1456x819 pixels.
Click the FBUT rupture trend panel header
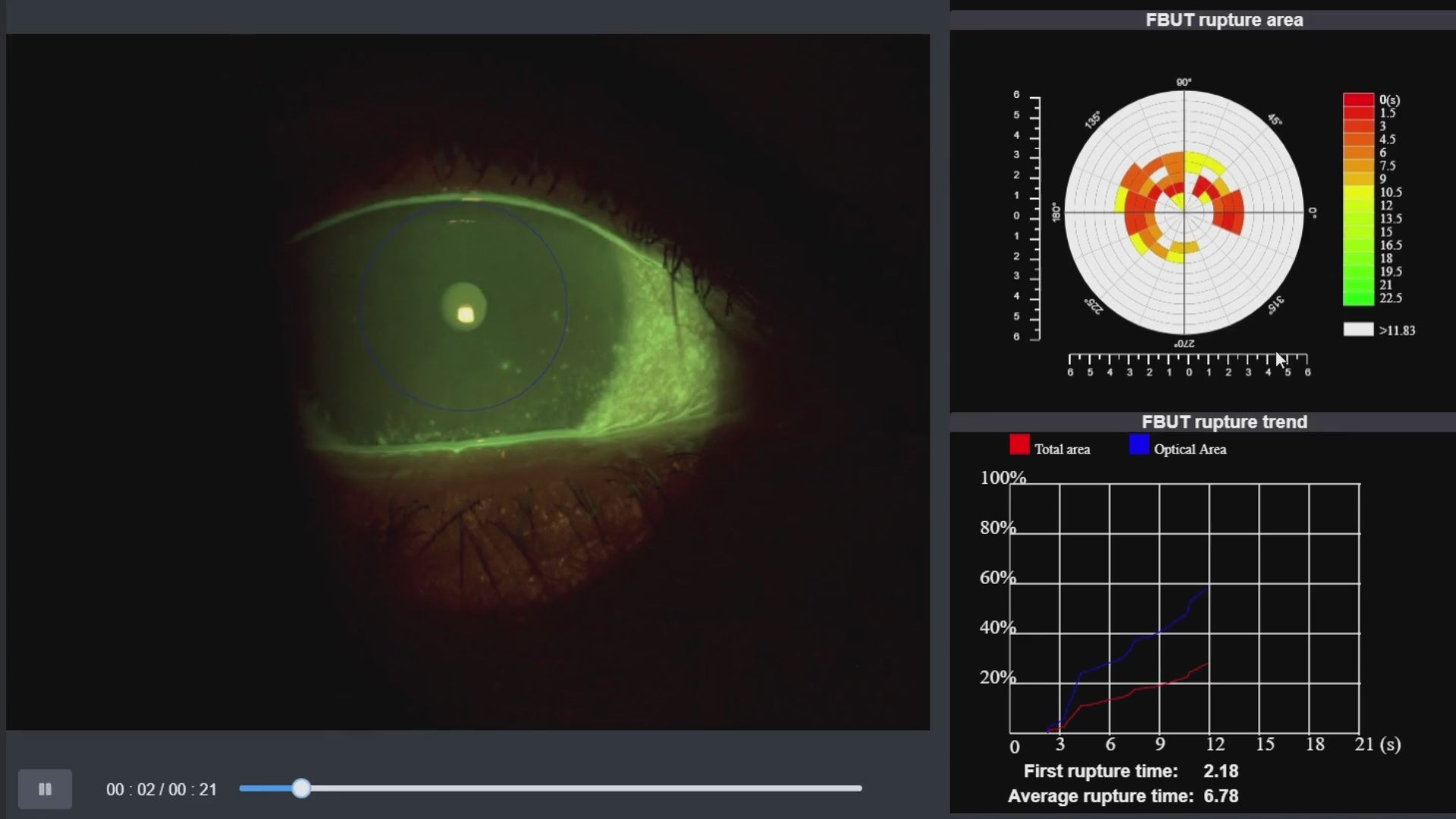pyautogui.click(x=1223, y=422)
